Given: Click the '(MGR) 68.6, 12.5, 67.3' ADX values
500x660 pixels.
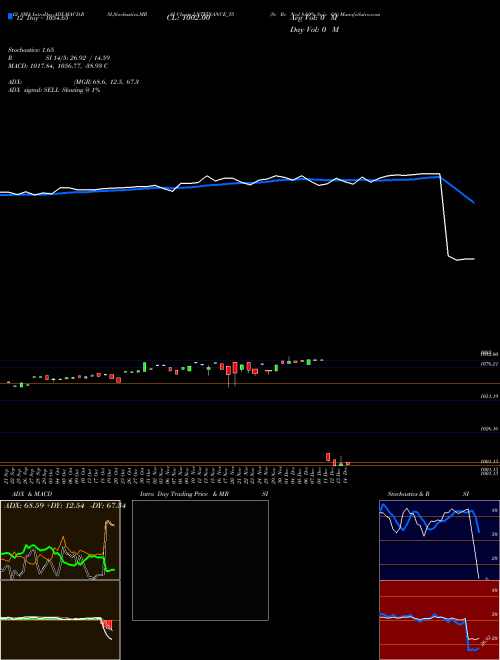Looking at the screenshot, I should coord(106,82).
